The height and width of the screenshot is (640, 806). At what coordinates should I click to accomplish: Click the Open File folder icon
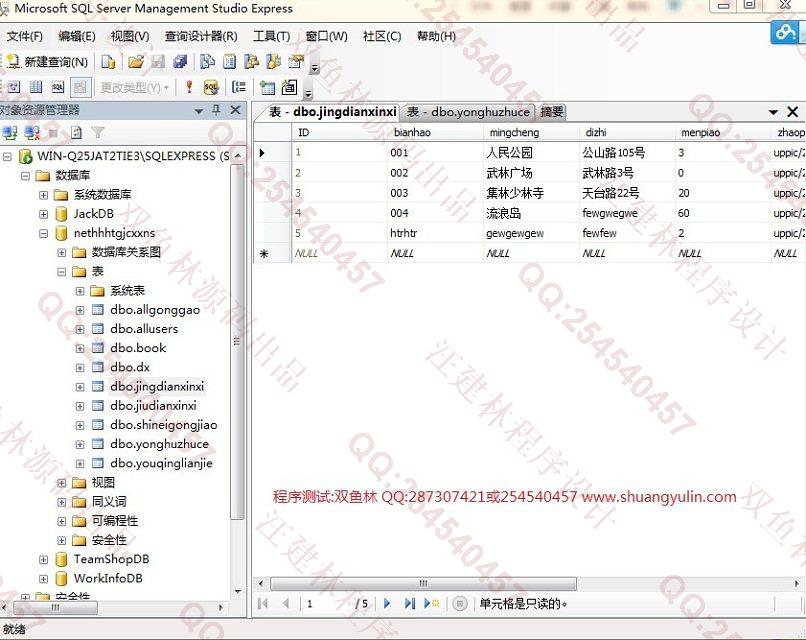(x=136, y=62)
